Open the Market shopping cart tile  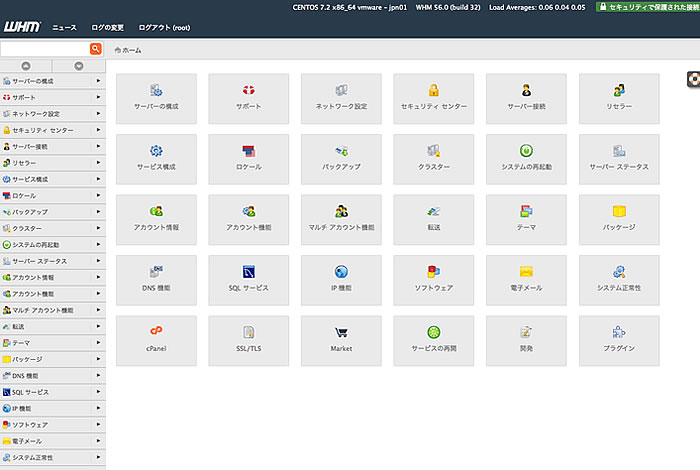point(341,340)
